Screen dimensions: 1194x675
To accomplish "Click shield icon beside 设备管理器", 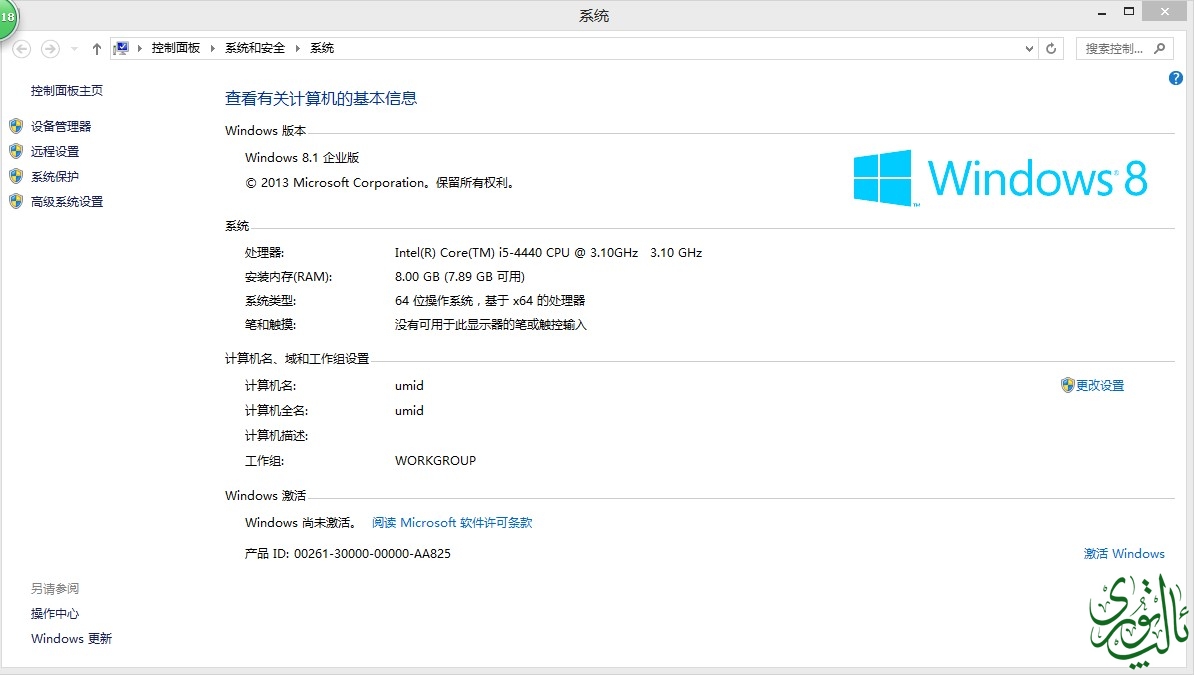I will coord(16,126).
